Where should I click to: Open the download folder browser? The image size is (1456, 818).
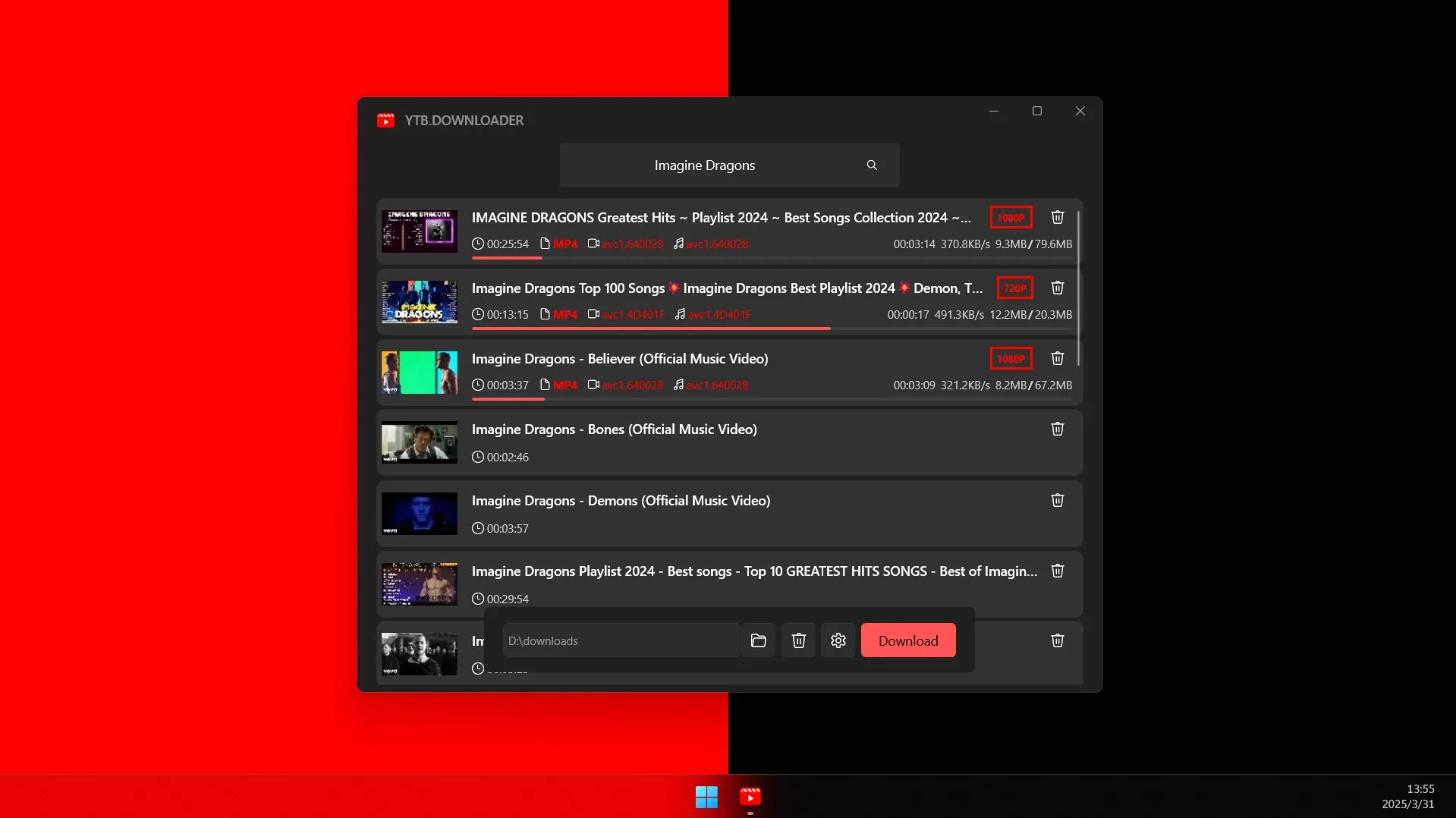[x=758, y=640]
